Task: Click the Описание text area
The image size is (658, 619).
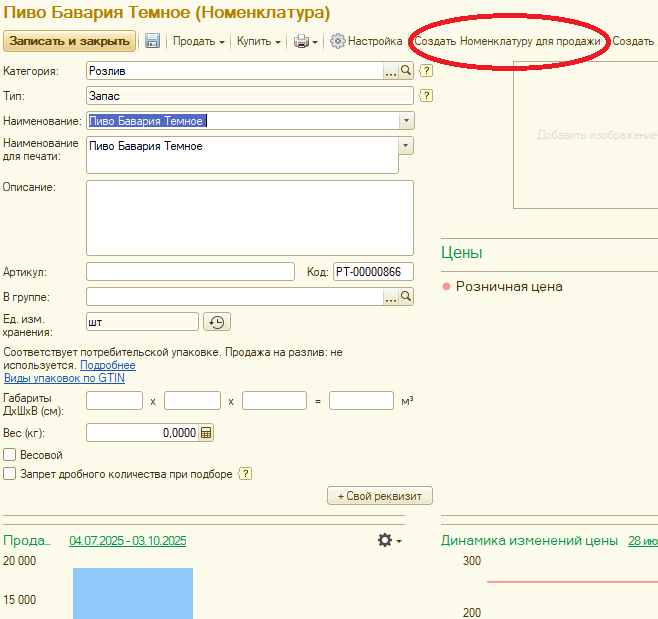Action: 250,218
